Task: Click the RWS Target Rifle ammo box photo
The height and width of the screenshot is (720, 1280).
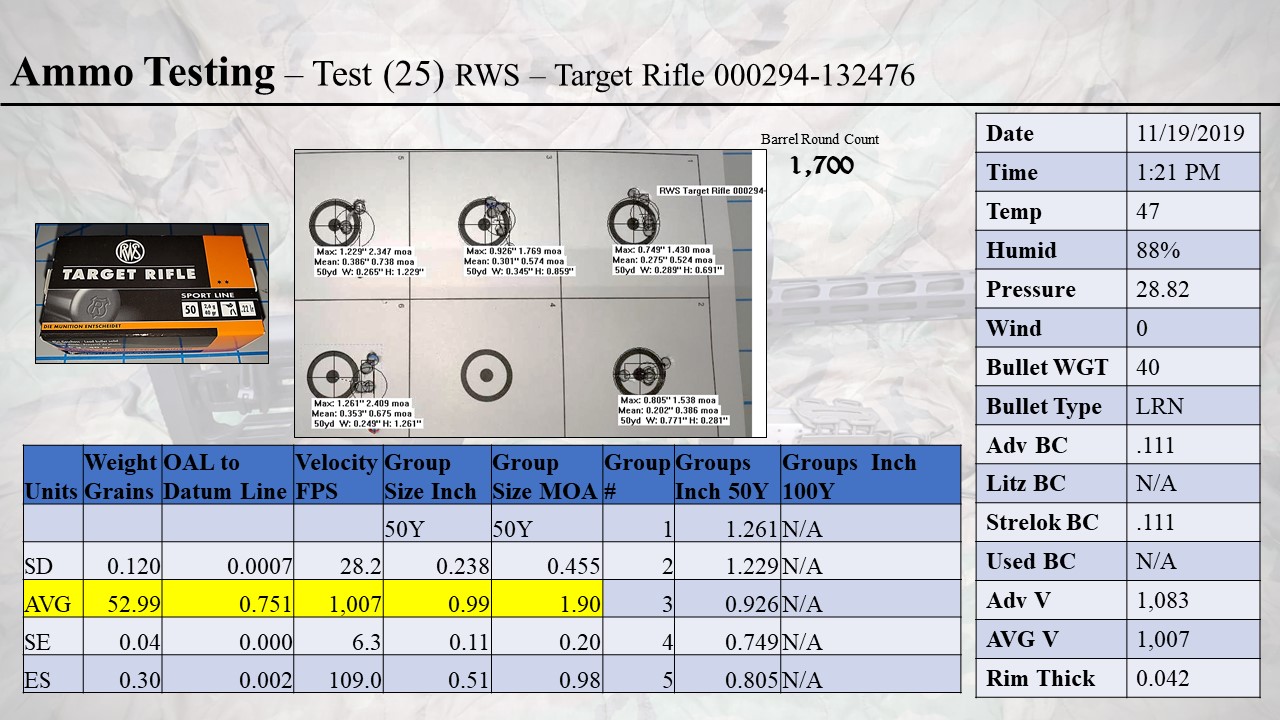Action: pyautogui.click(x=152, y=293)
